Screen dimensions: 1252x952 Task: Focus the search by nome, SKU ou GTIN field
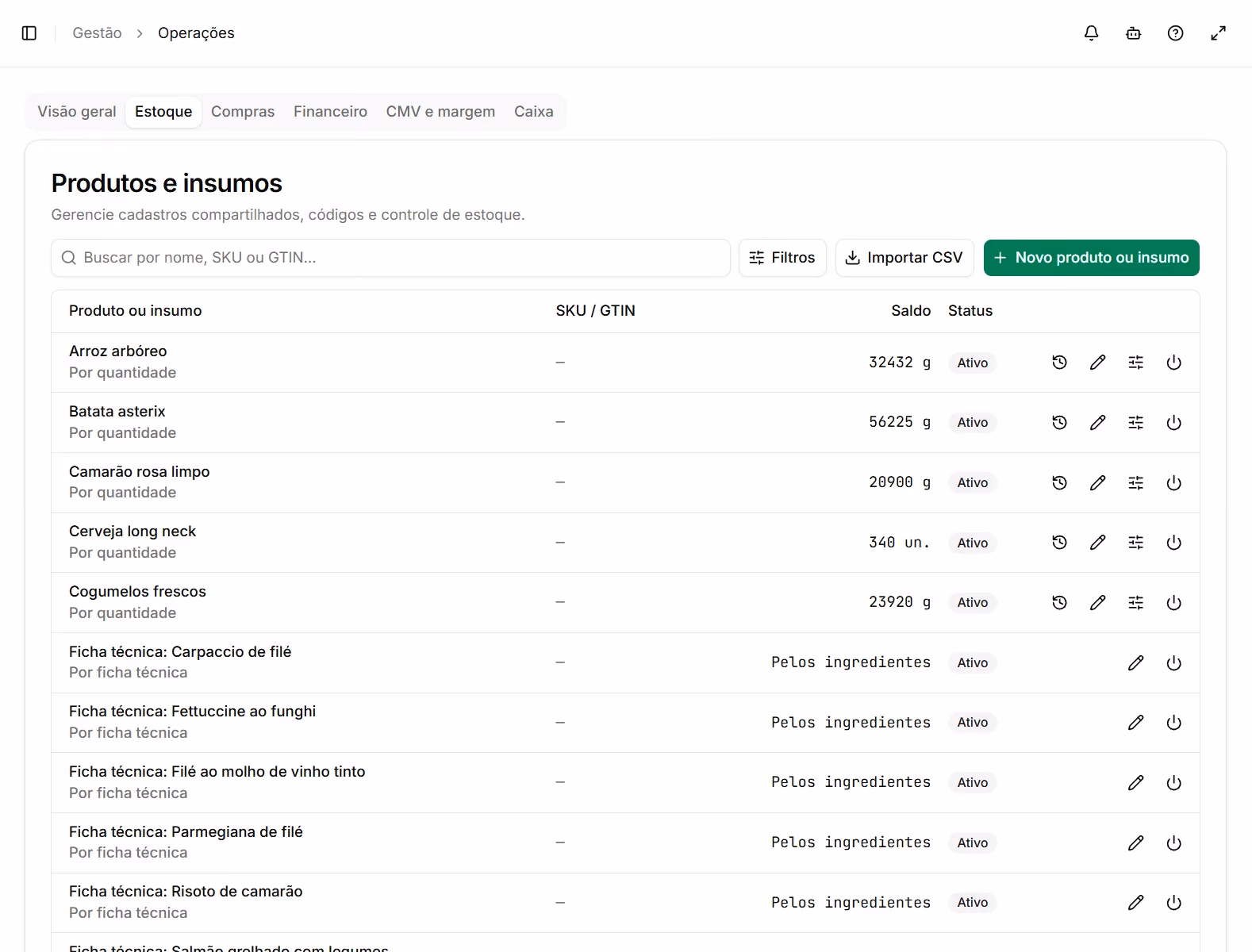[x=390, y=258]
